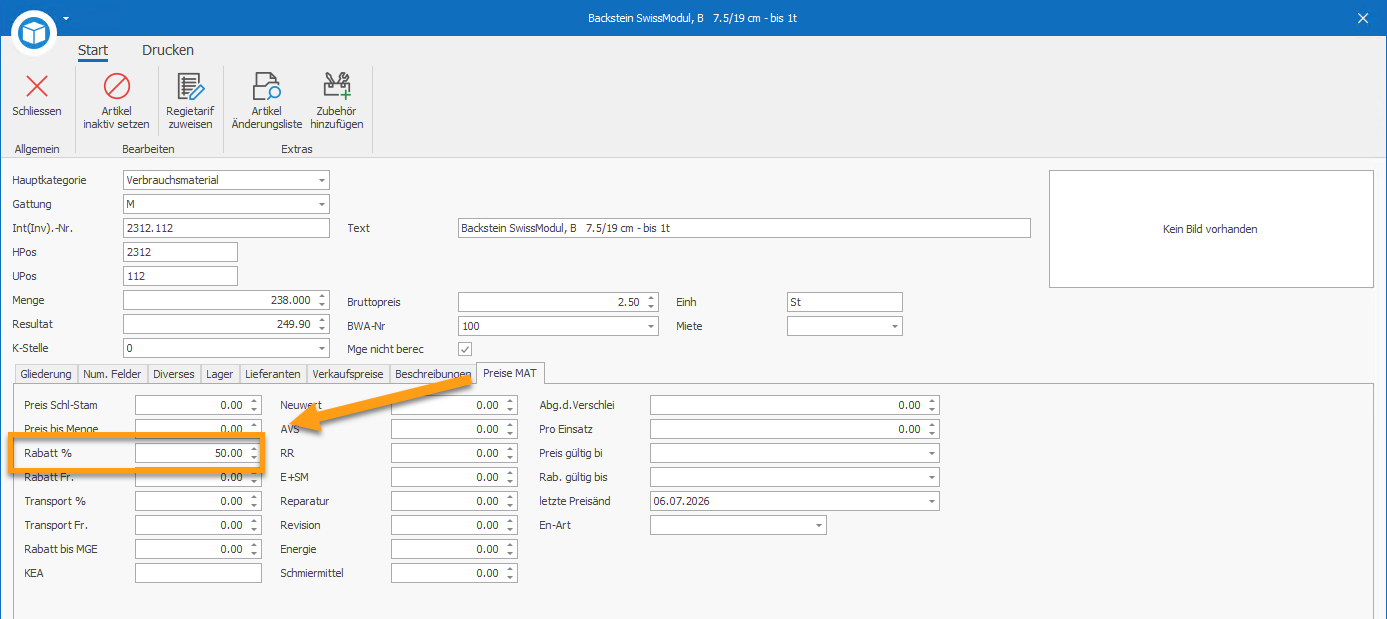Click the Kein Bild vorhanden image box
The width and height of the screenshot is (1387, 619).
tap(1211, 229)
